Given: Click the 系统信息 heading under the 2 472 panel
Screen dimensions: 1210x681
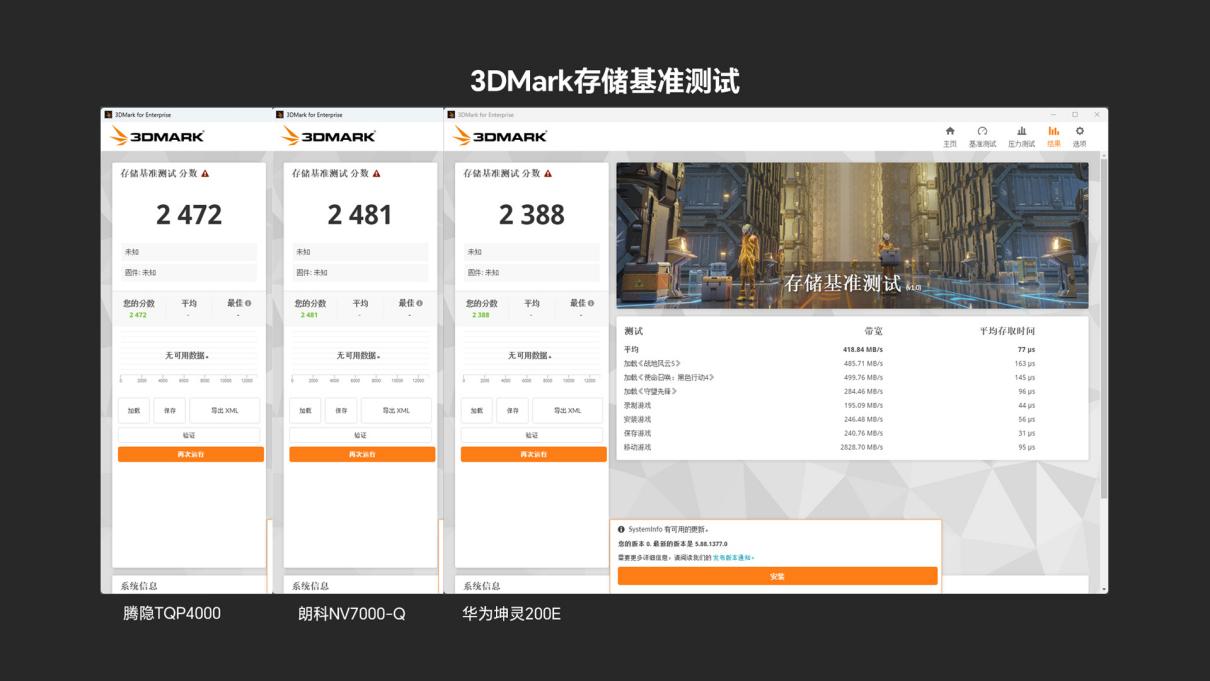Looking at the screenshot, I should tap(139, 586).
